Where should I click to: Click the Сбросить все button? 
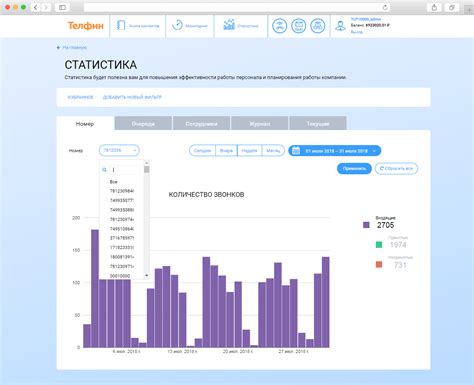(x=396, y=168)
